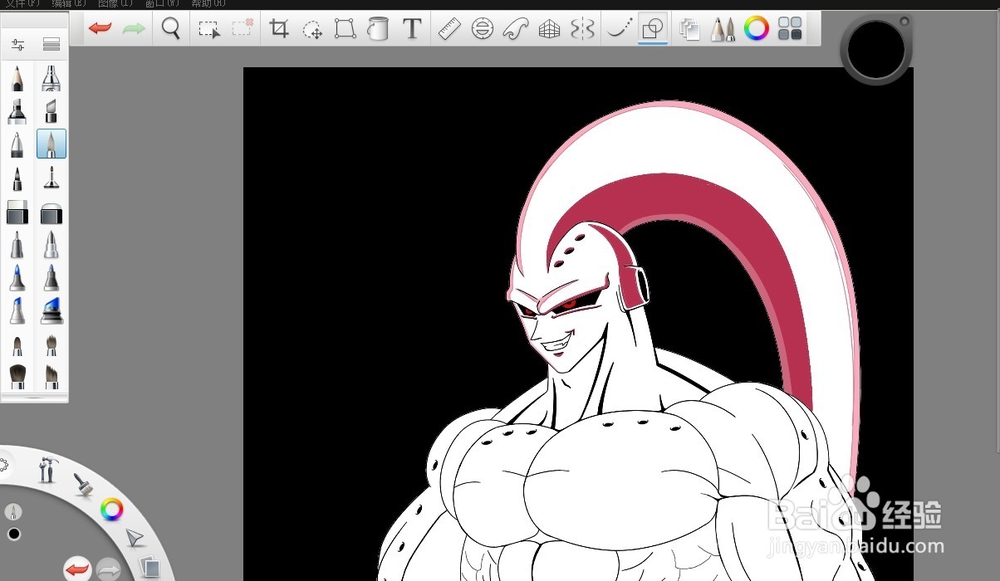1000x581 pixels.
Task: Click the green Redo arrow in top toolbar
Action: coord(134,28)
